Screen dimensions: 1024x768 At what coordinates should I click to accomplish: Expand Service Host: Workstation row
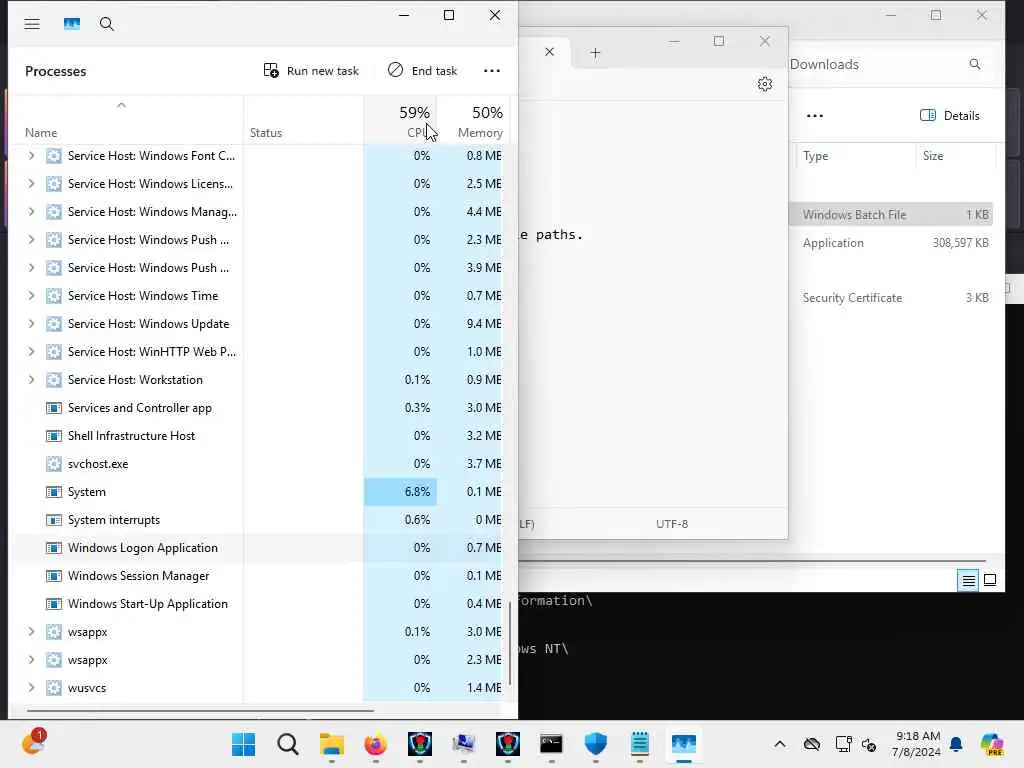tap(31, 379)
